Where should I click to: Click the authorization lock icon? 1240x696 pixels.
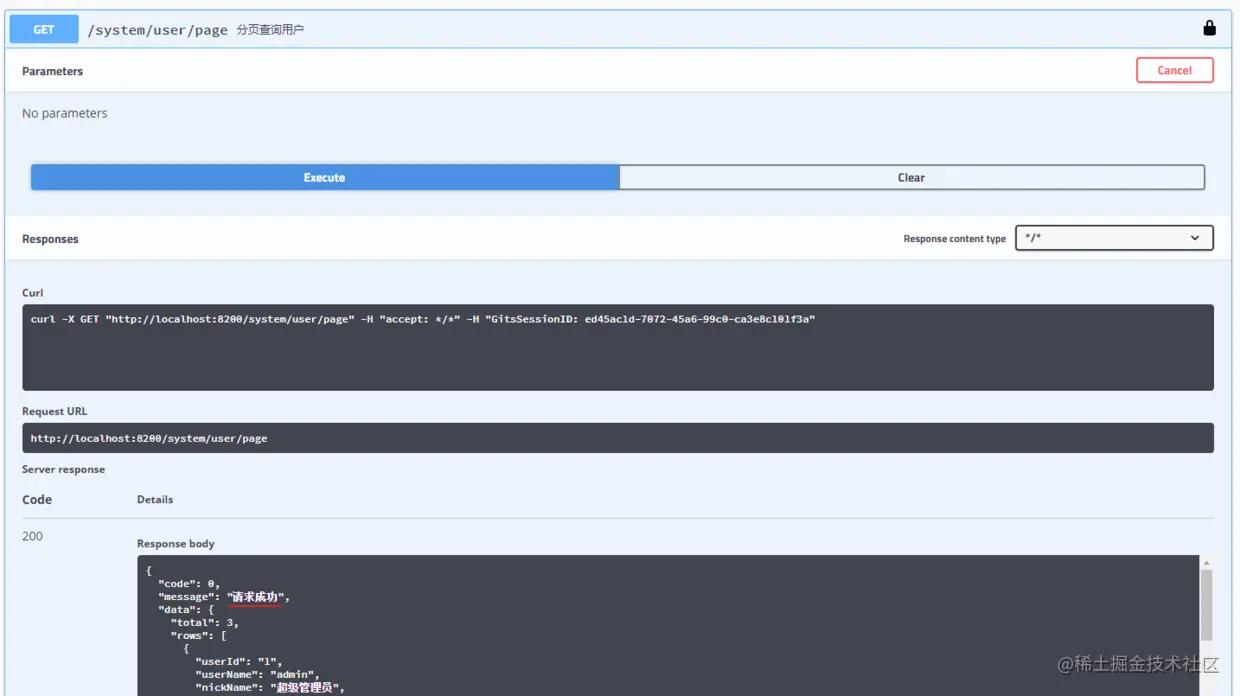1209,28
